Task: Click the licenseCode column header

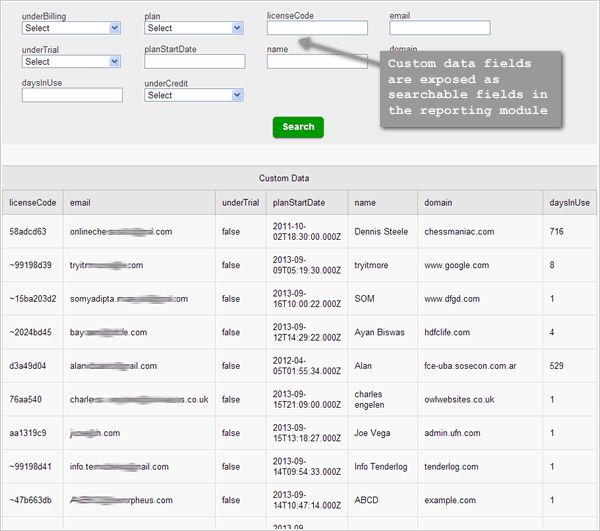Action: [x=33, y=203]
